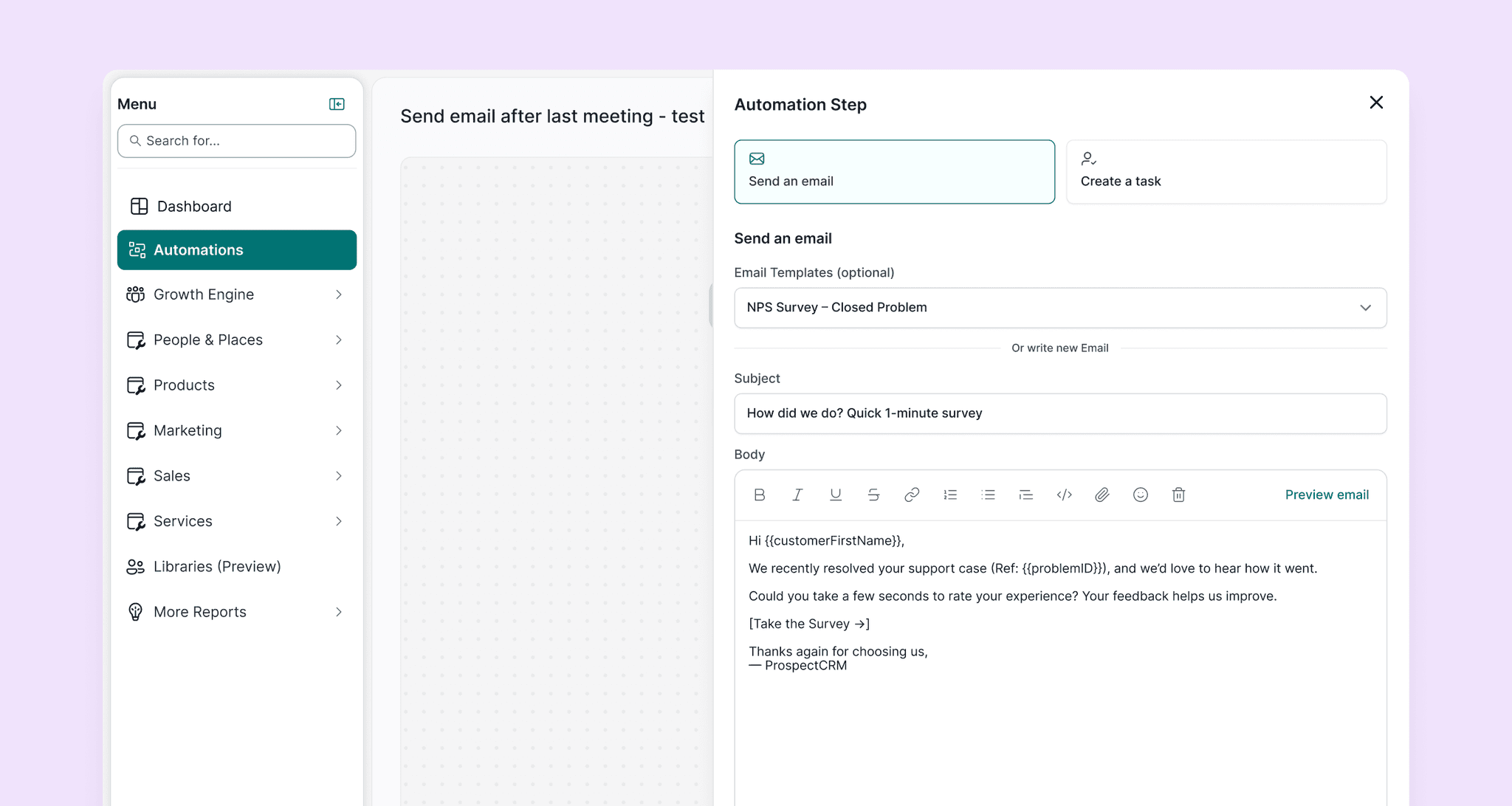This screenshot has height=806, width=1512.
Task: Click the Dashboard grid icon
Action: point(139,206)
